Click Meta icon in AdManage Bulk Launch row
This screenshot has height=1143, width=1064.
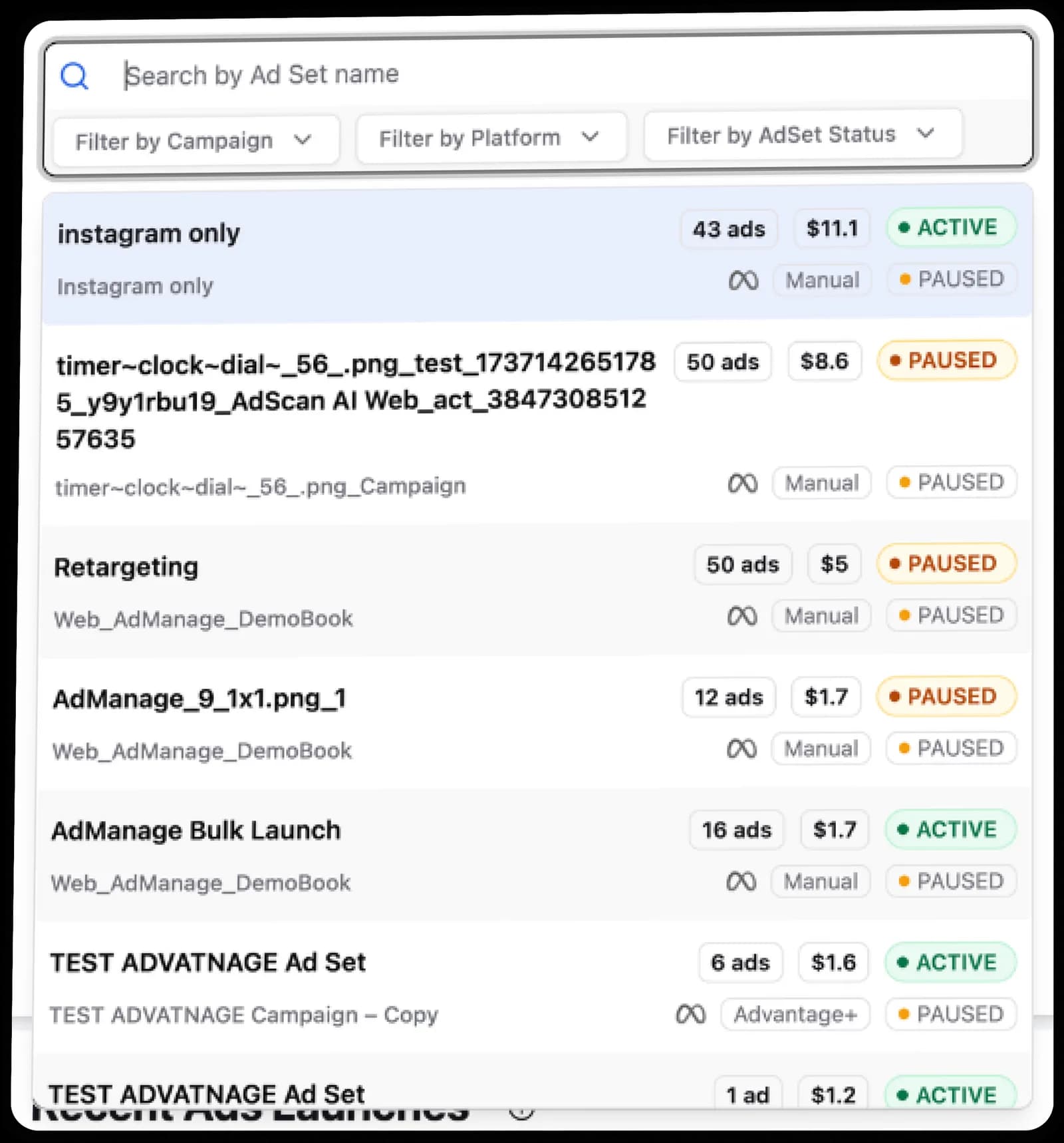click(x=741, y=882)
